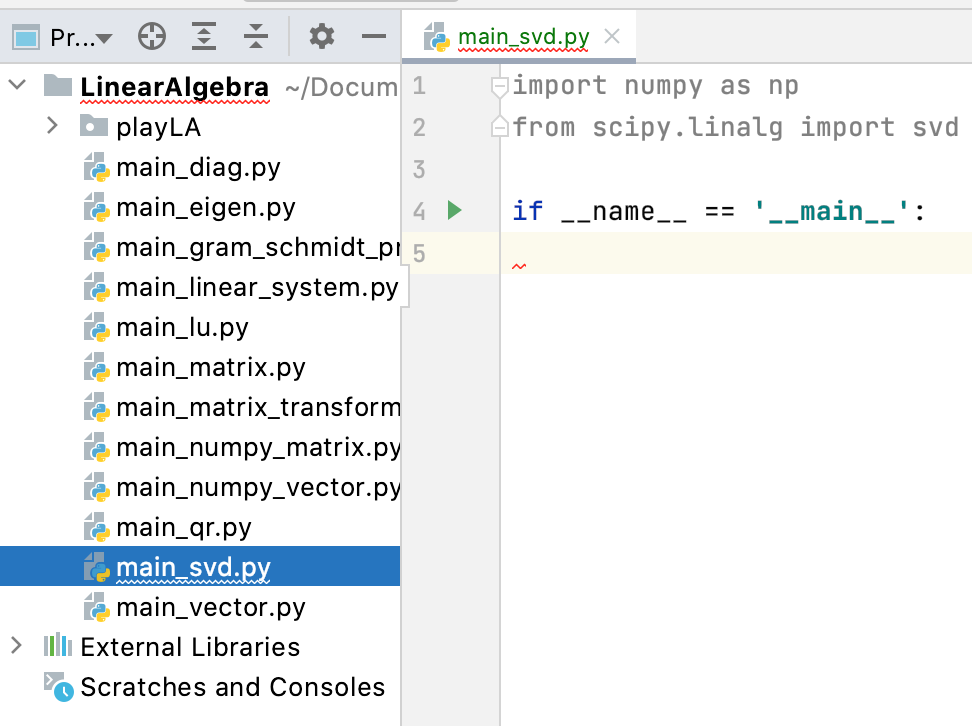Click the playLA folder icon
Image resolution: width=972 pixels, height=726 pixels.
(x=94, y=125)
